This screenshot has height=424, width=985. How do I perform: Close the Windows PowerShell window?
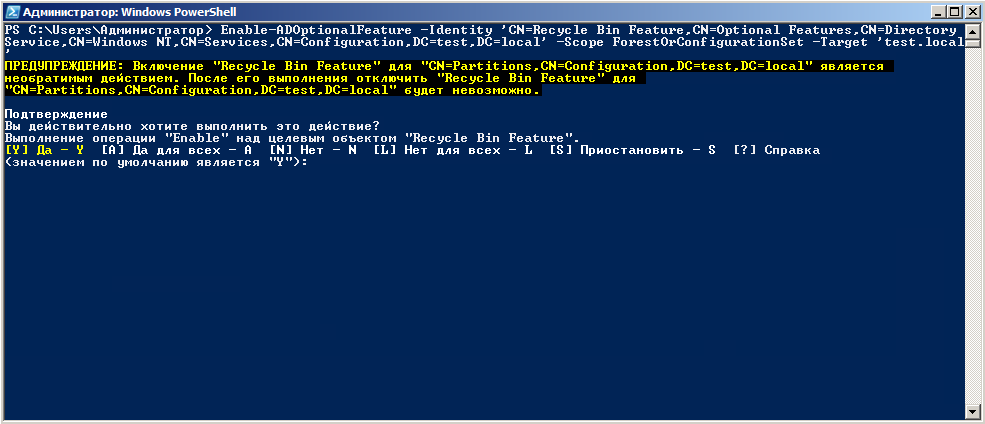click(970, 12)
